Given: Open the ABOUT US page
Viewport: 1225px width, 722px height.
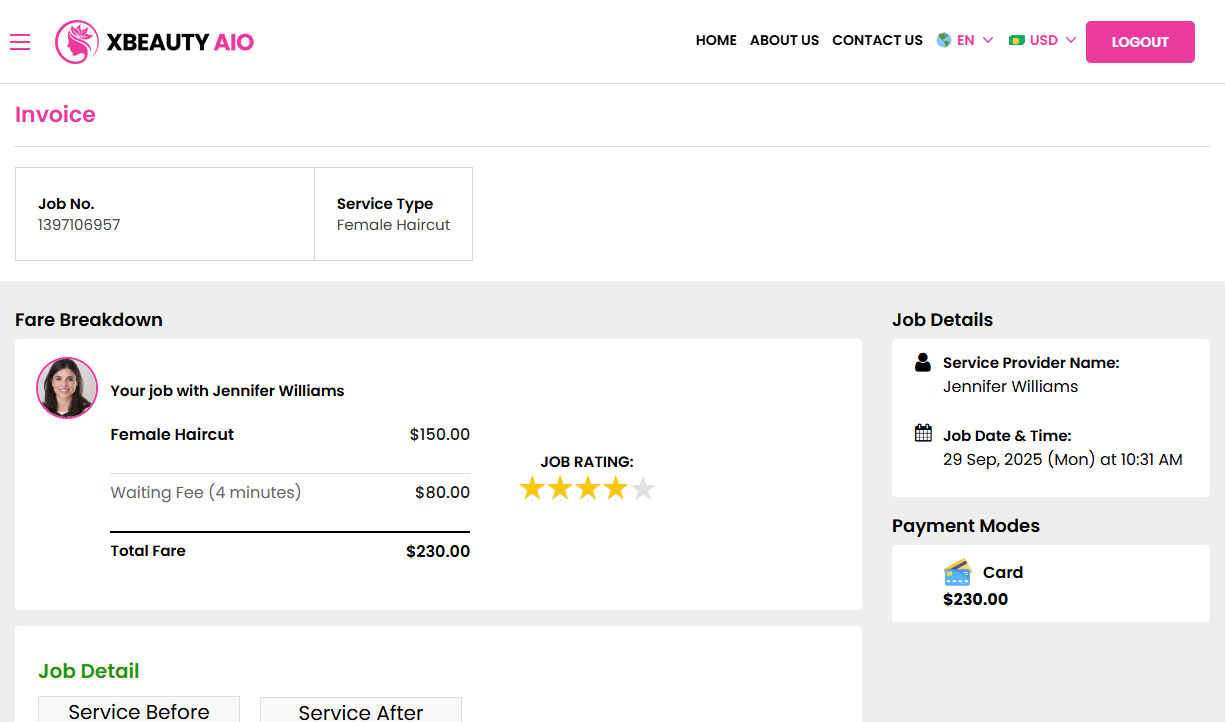Looking at the screenshot, I should coord(784,41).
